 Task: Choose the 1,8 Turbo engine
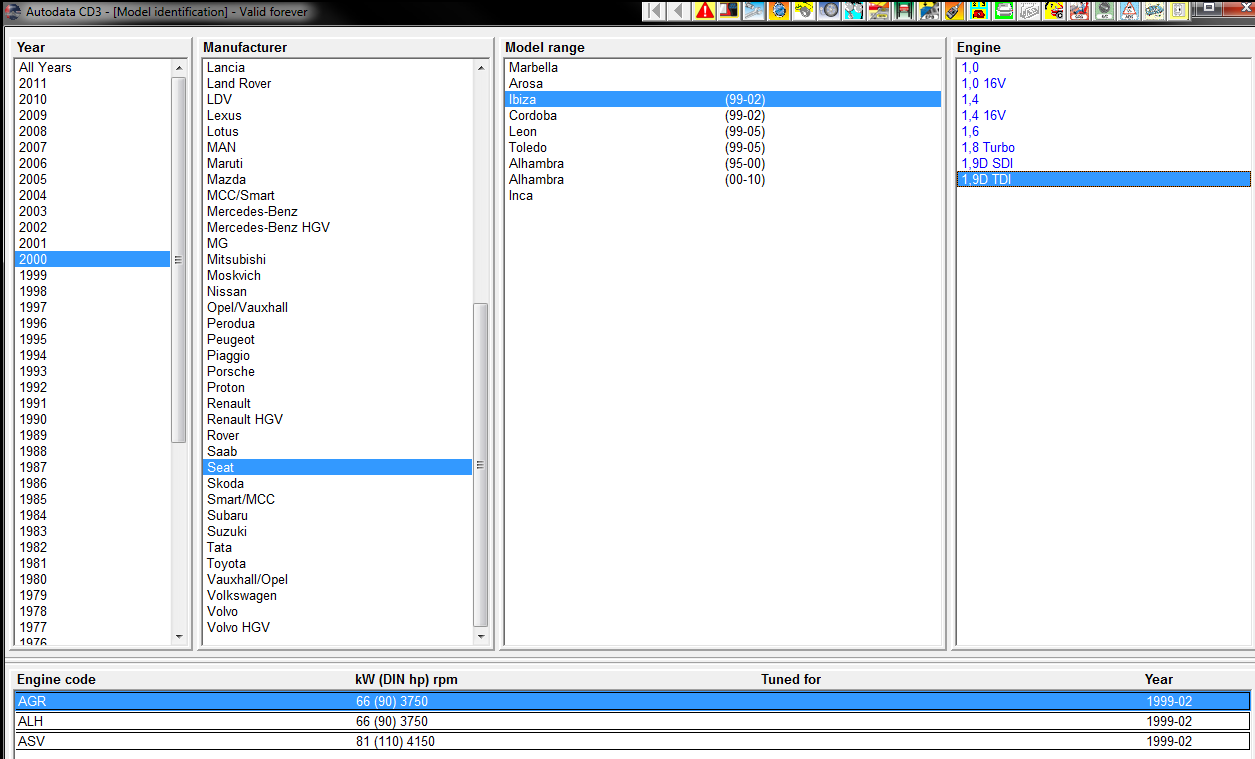click(x=987, y=147)
